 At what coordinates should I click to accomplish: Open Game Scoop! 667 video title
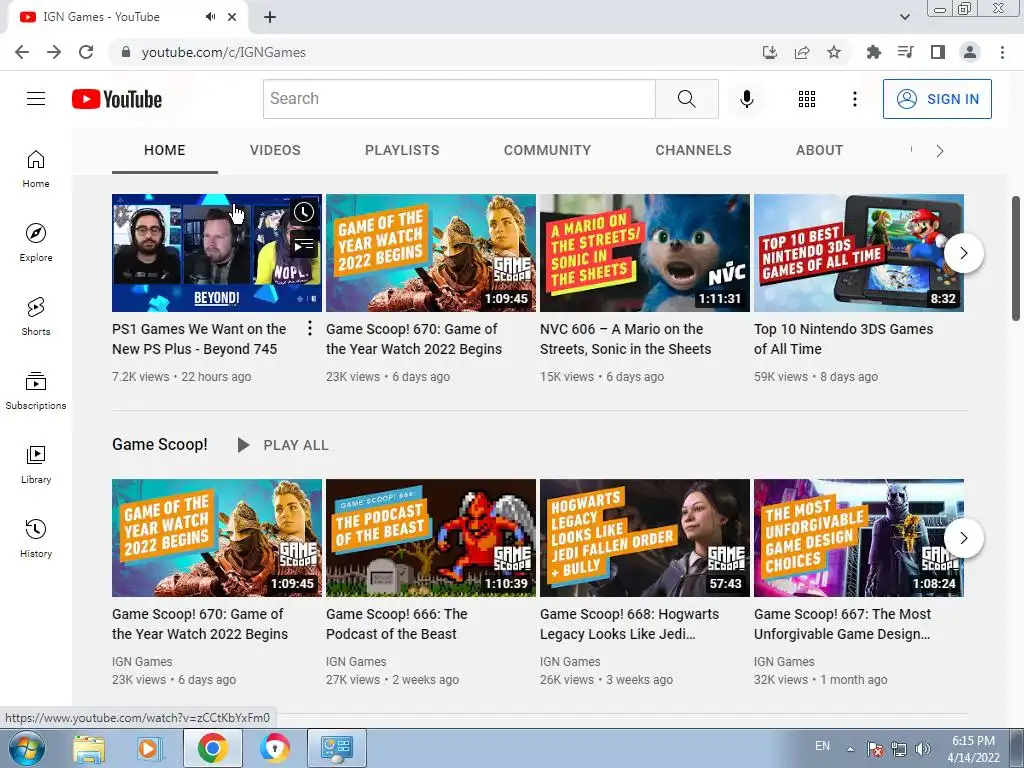tap(842, 624)
